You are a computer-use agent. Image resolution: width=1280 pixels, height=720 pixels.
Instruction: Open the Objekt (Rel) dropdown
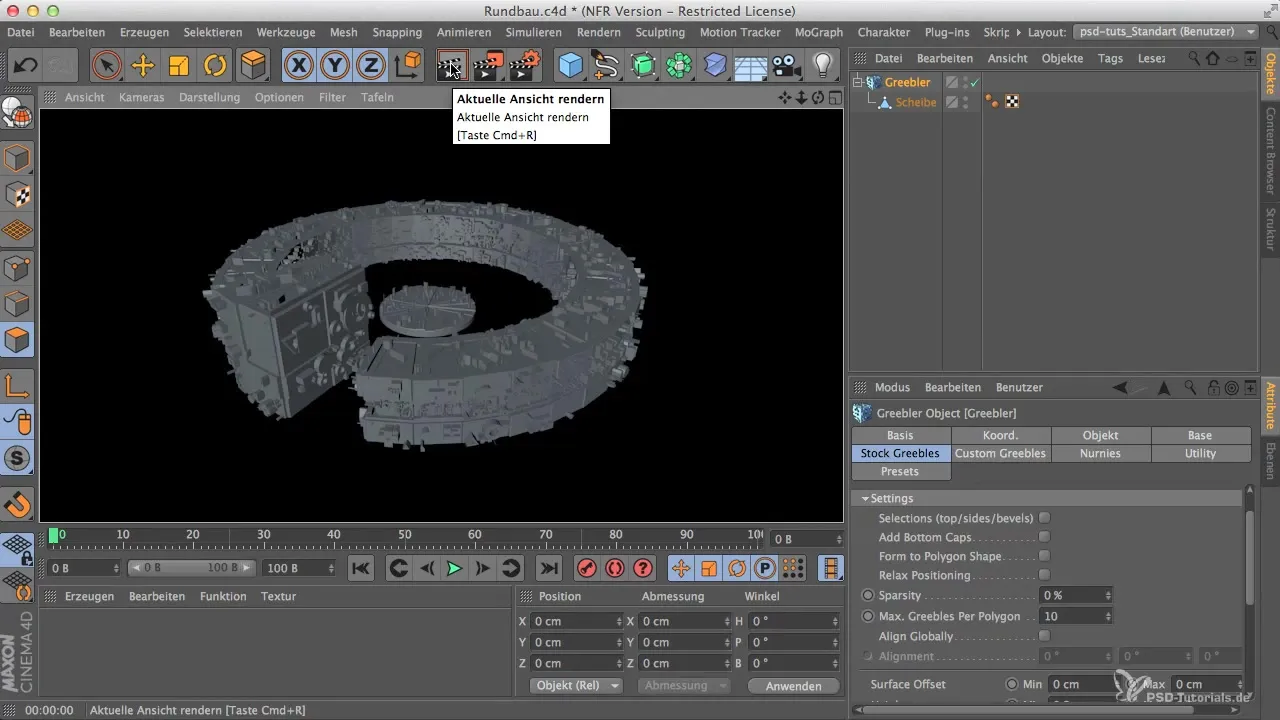(575, 686)
